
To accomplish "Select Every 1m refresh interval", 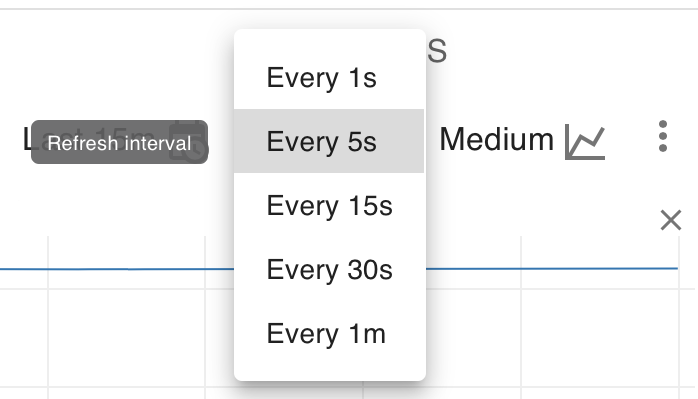I will 329,333.
